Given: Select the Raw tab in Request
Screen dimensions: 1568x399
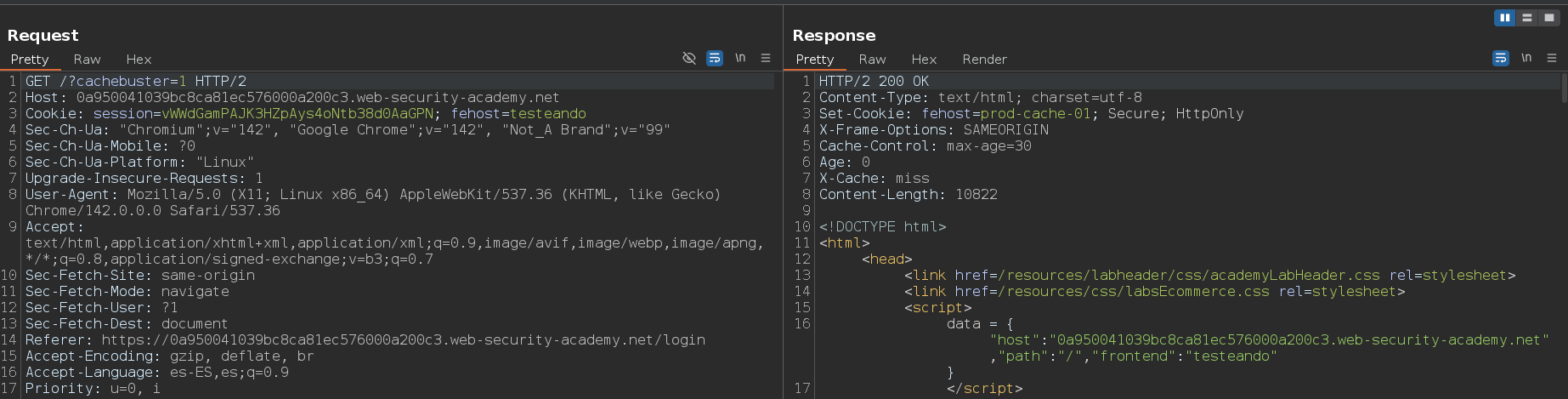Looking at the screenshot, I should click(87, 60).
